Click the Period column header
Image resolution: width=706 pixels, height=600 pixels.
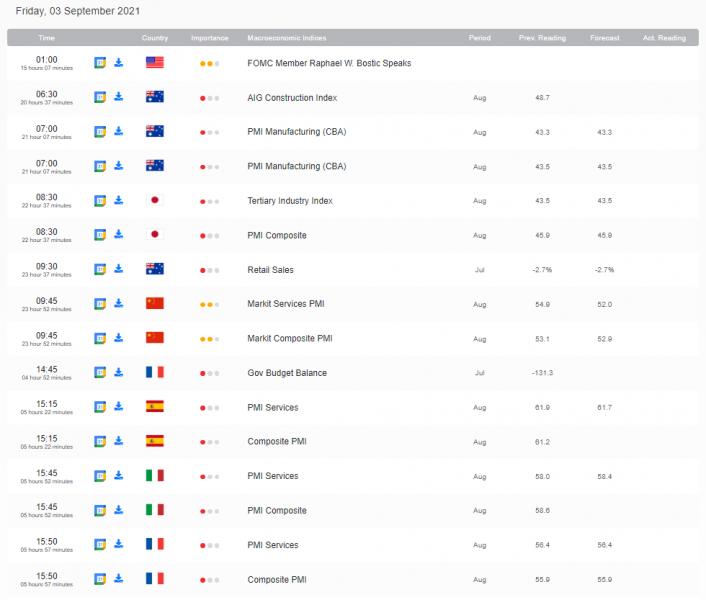[480, 38]
